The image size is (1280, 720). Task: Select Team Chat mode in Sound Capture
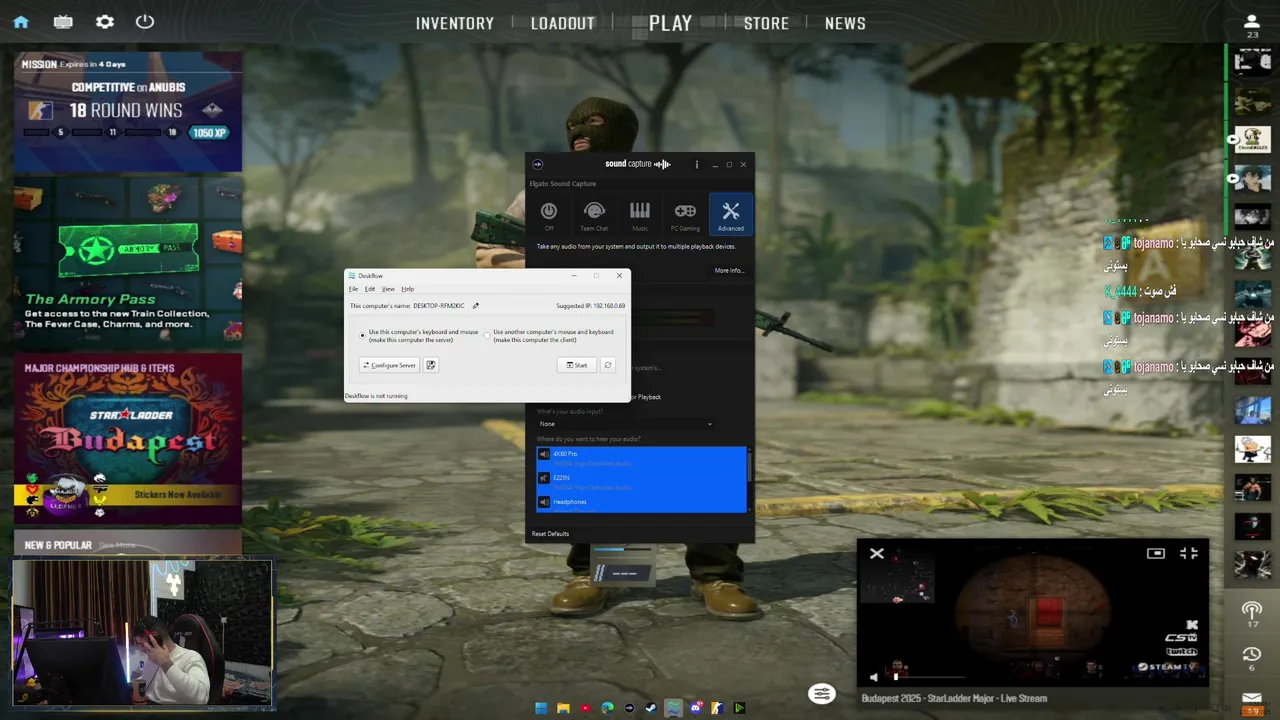coord(594,215)
